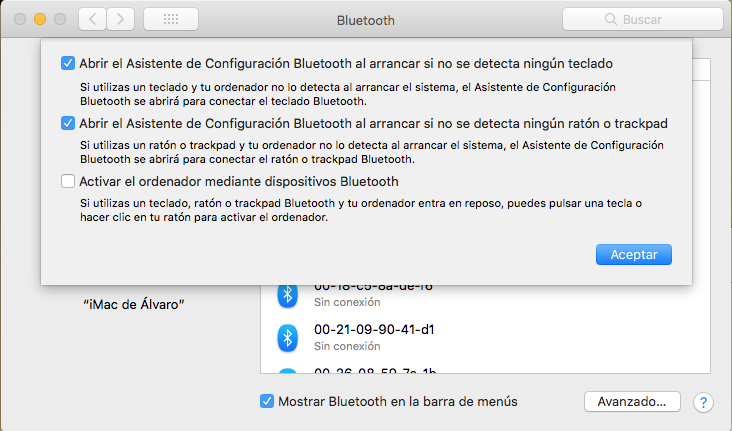Disable setup assistant when no keyboard detected
The height and width of the screenshot is (431, 732).
(x=68, y=63)
